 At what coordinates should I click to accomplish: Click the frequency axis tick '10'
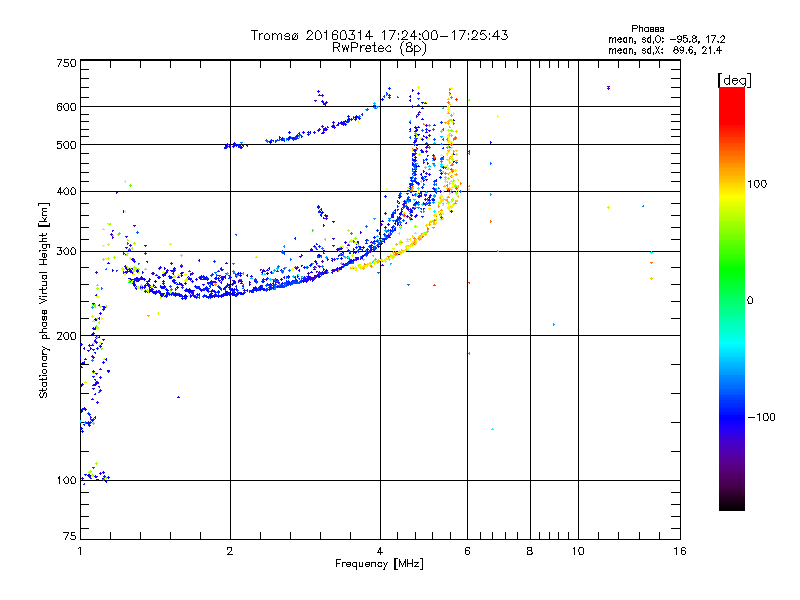point(578,551)
